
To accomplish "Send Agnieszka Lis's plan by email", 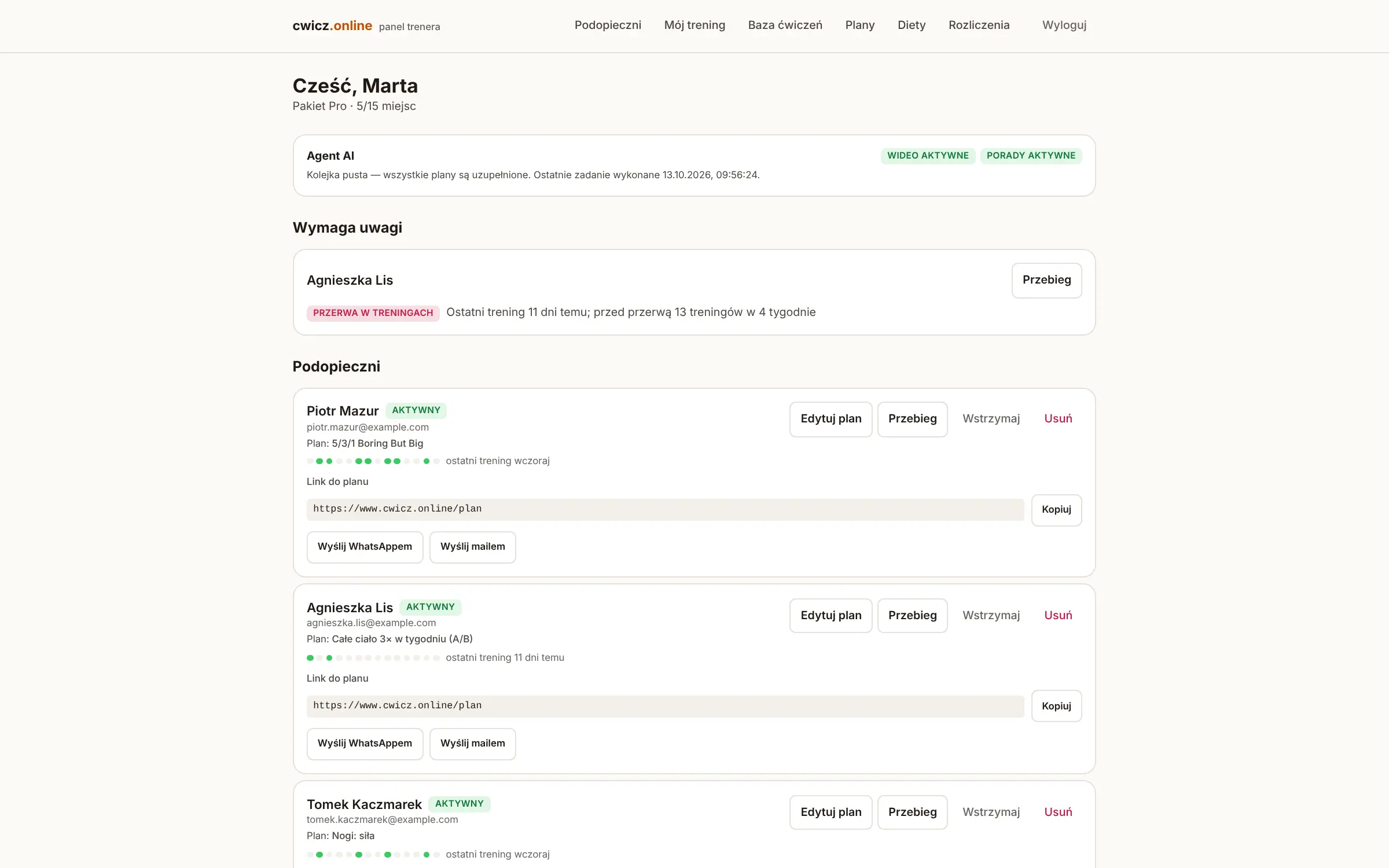I will click(x=472, y=744).
